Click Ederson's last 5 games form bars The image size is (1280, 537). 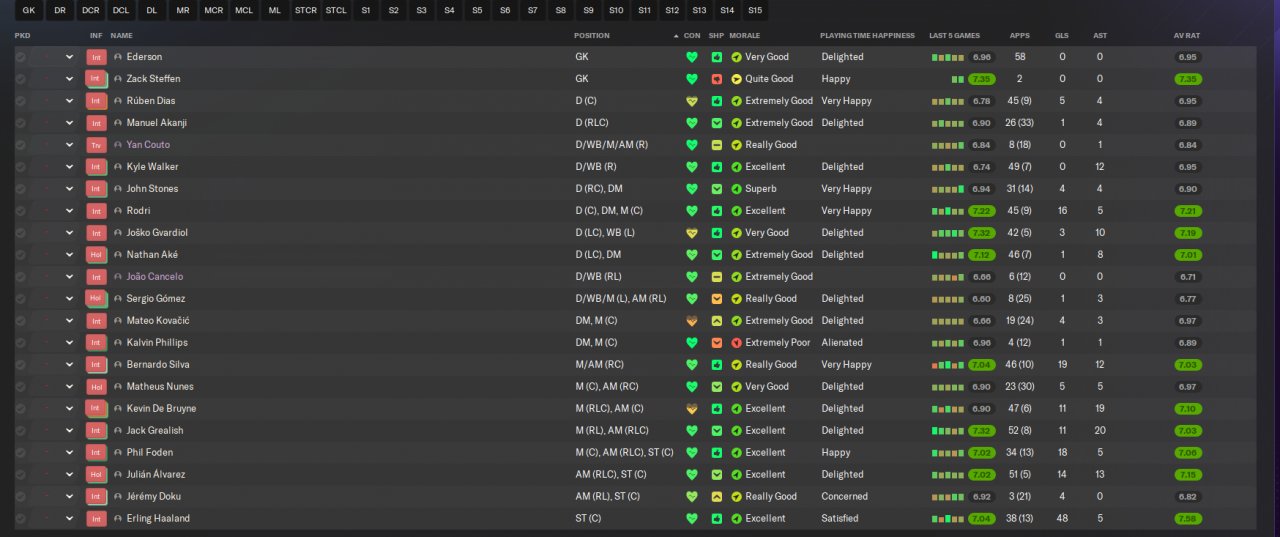click(948, 57)
